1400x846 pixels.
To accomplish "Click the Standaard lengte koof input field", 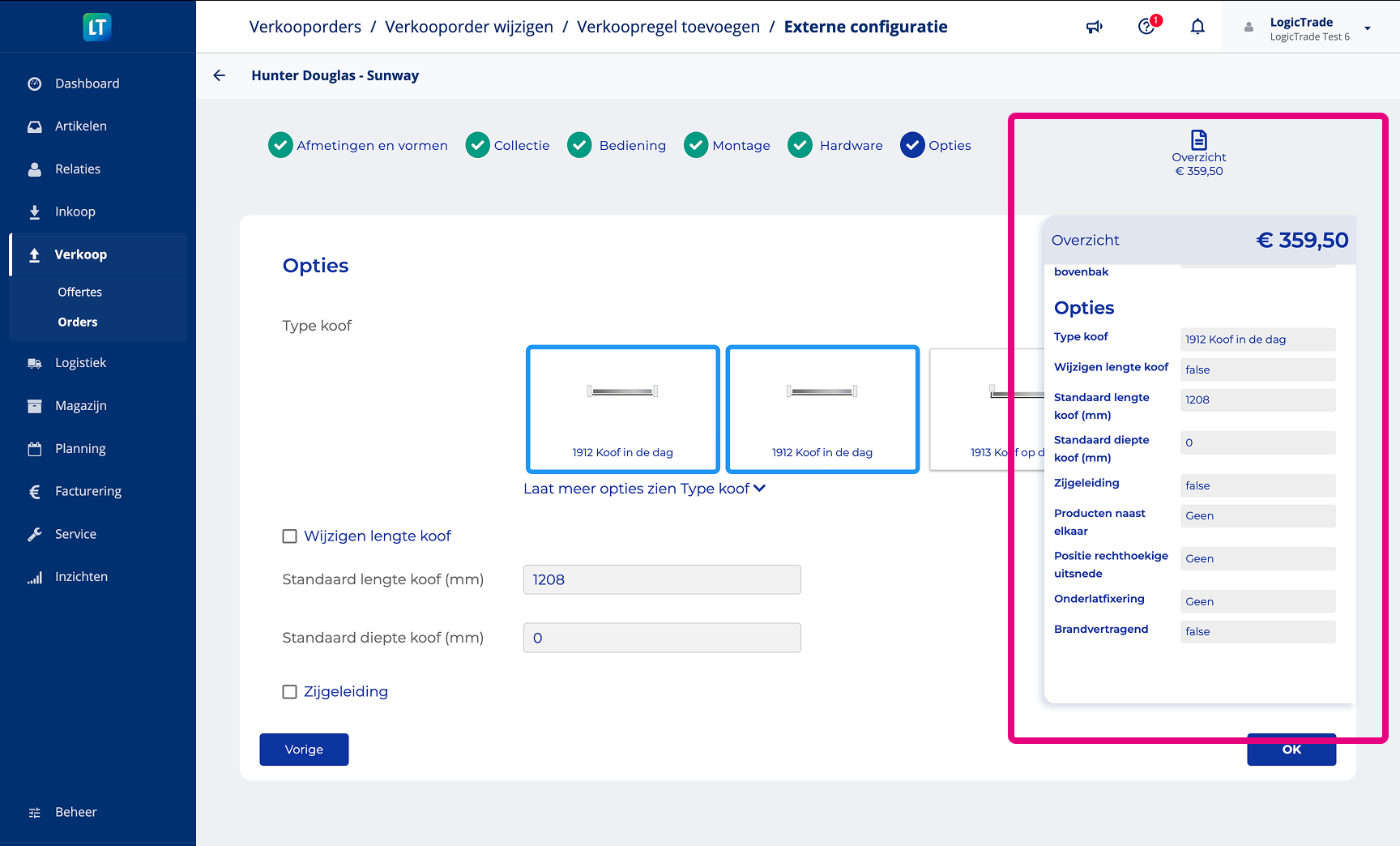I will coord(661,579).
